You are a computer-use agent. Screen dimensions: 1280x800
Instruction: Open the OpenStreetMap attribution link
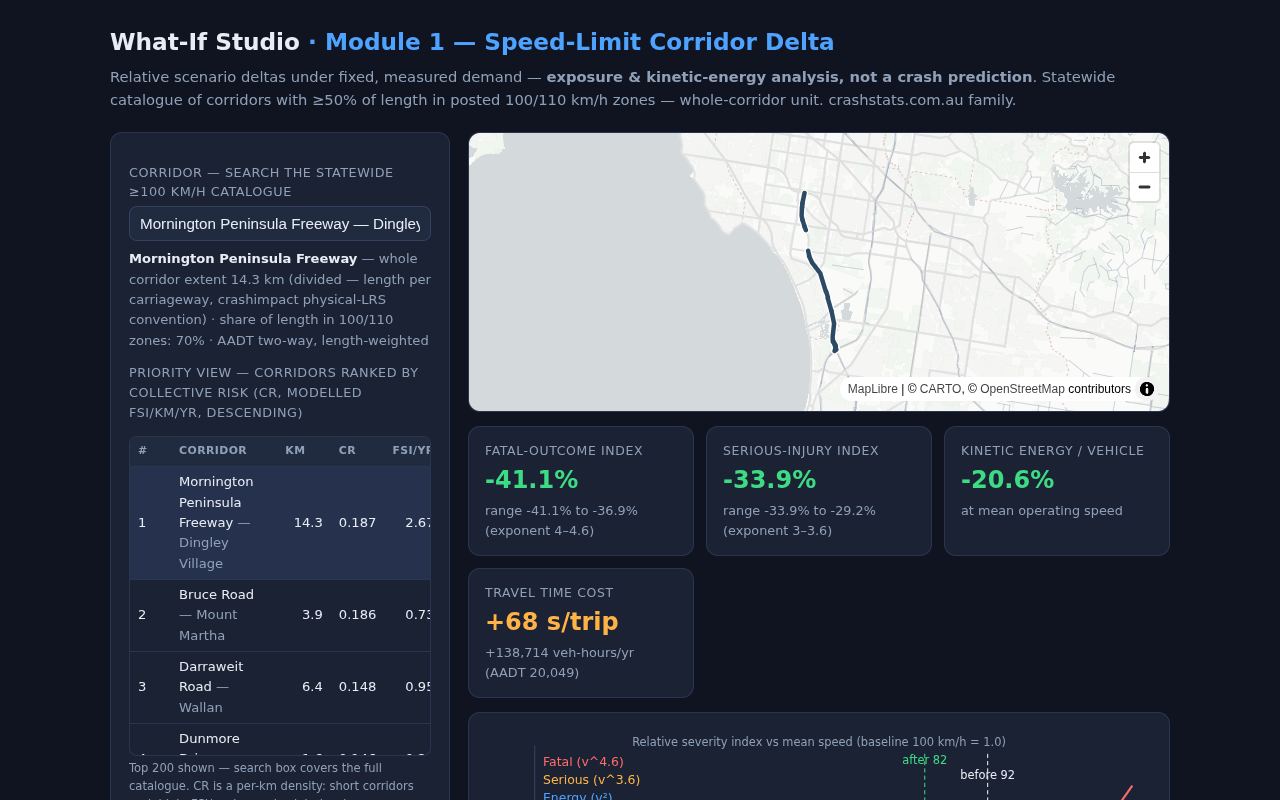(1022, 389)
